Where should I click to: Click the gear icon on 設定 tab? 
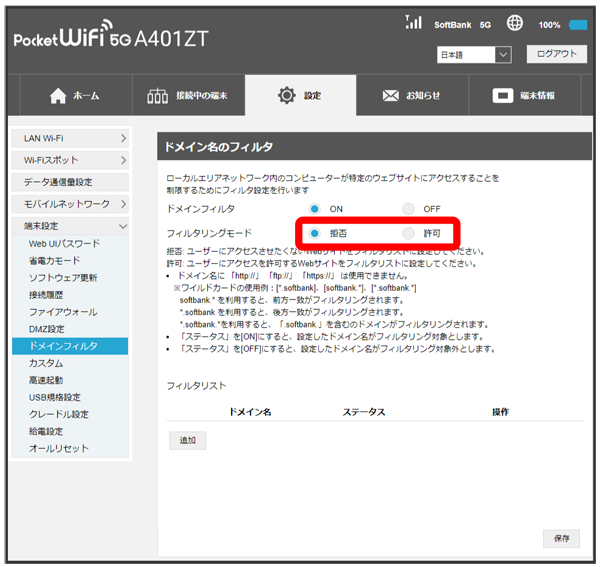coord(286,96)
